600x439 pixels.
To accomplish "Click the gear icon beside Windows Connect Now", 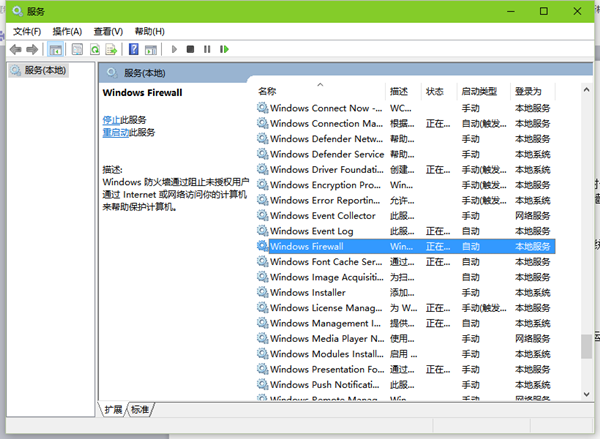I will pos(262,108).
